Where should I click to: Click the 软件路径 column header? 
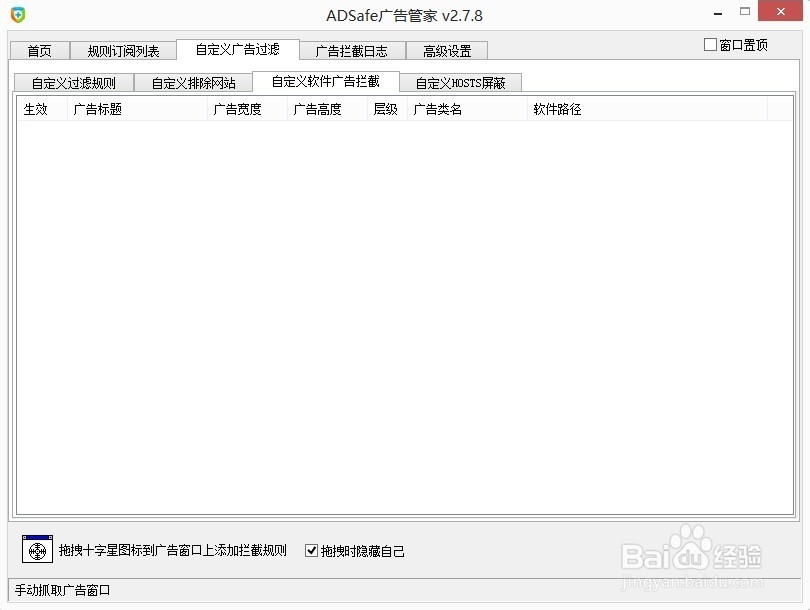[647, 109]
